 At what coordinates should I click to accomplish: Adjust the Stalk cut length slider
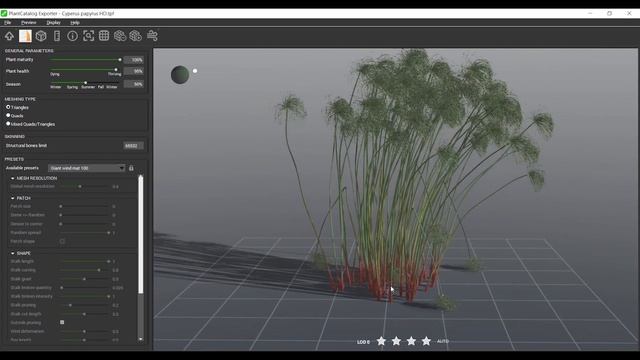[85, 314]
